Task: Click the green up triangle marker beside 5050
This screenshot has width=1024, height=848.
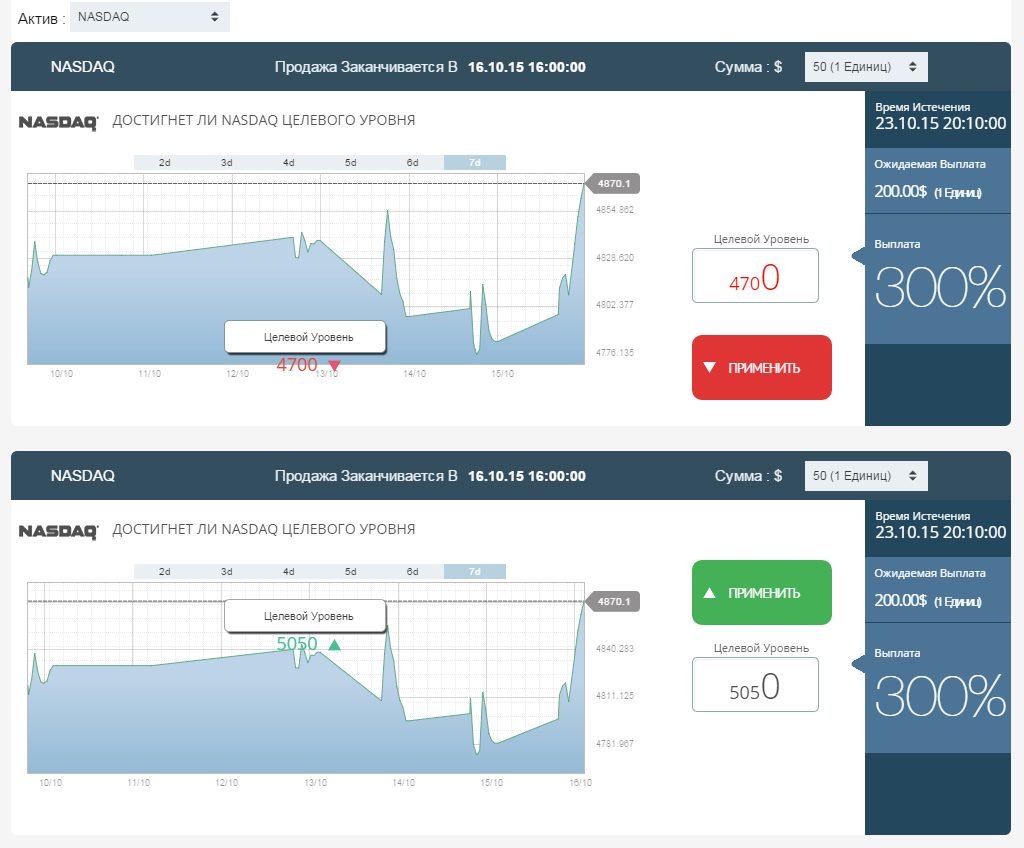Action: (334, 645)
